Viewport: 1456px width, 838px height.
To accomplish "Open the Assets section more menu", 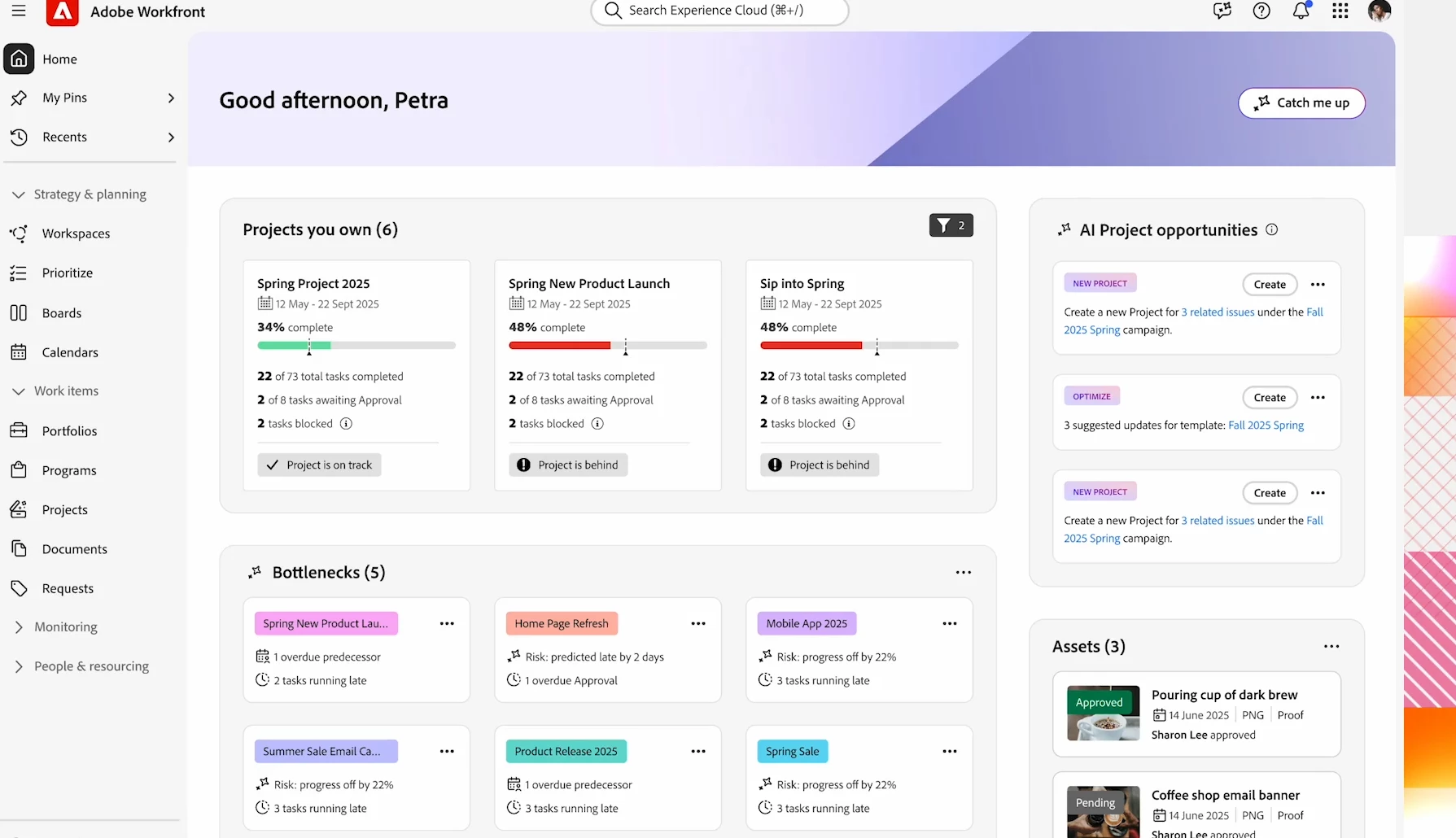I will click(x=1331, y=646).
